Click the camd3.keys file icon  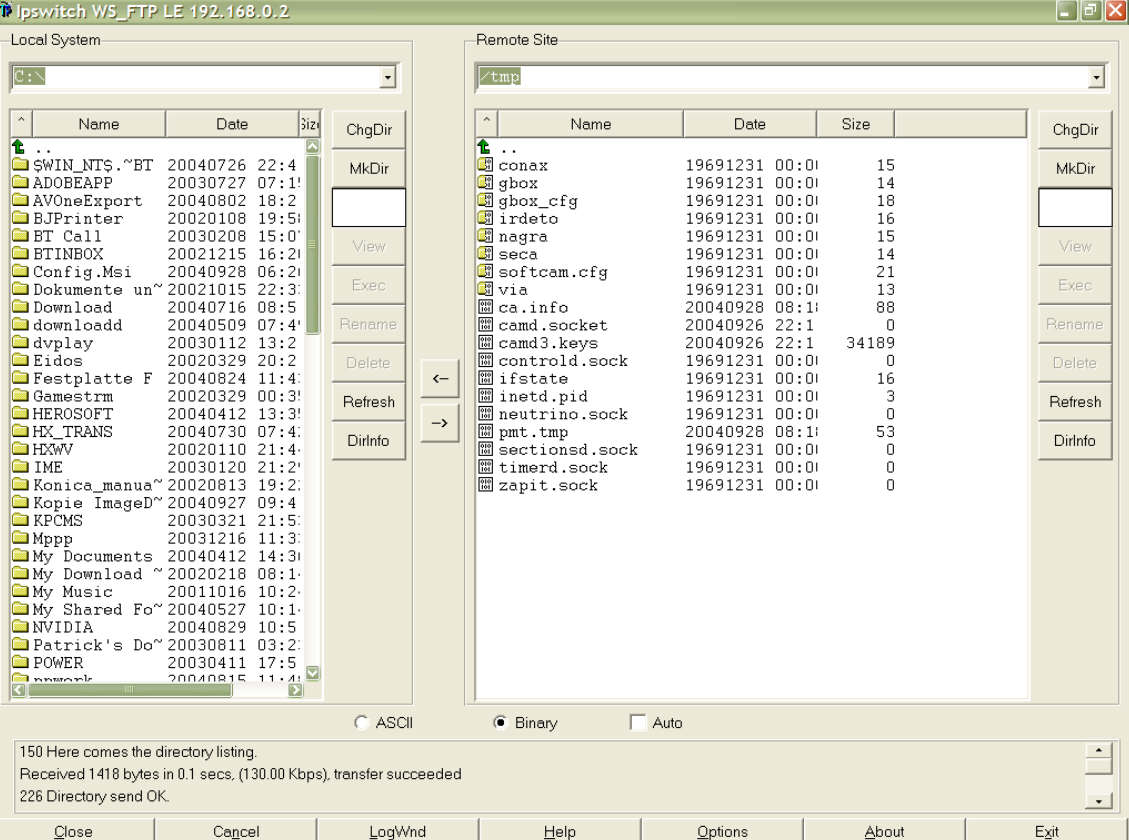click(x=486, y=343)
